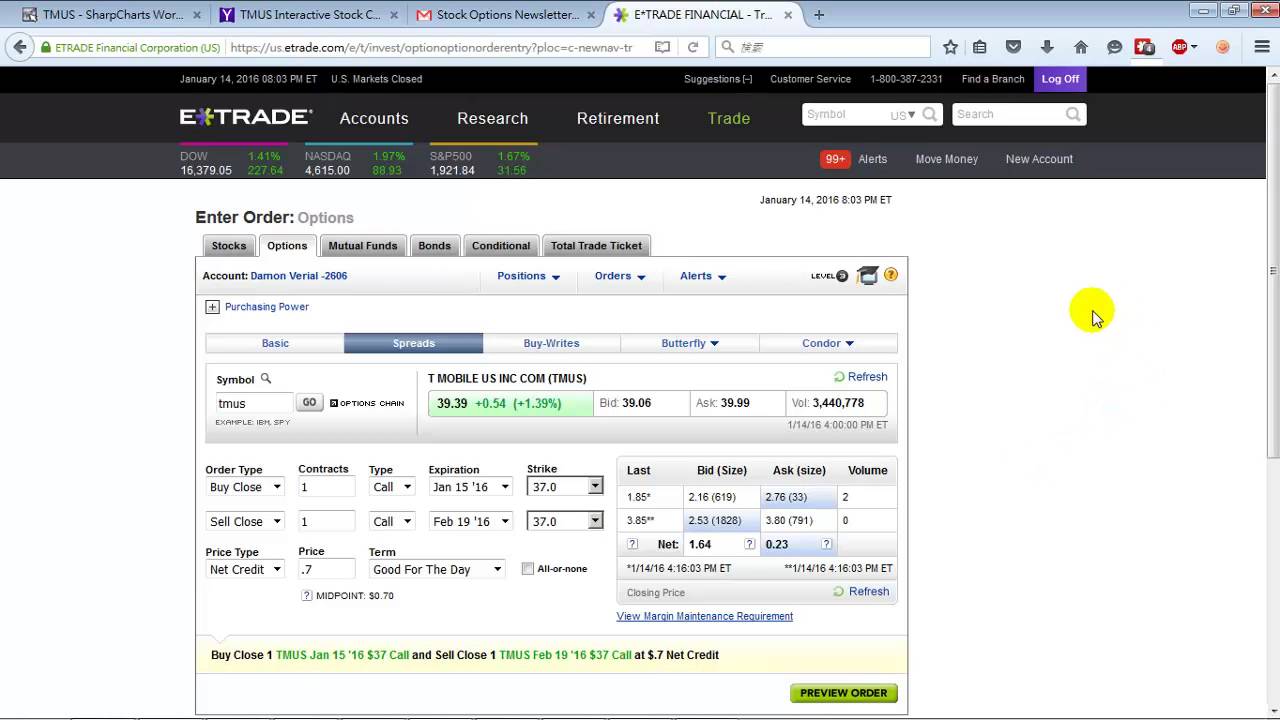Image resolution: width=1280 pixels, height=720 pixels.
Task: Click the Symbol search magnifier in header
Action: tap(930, 114)
